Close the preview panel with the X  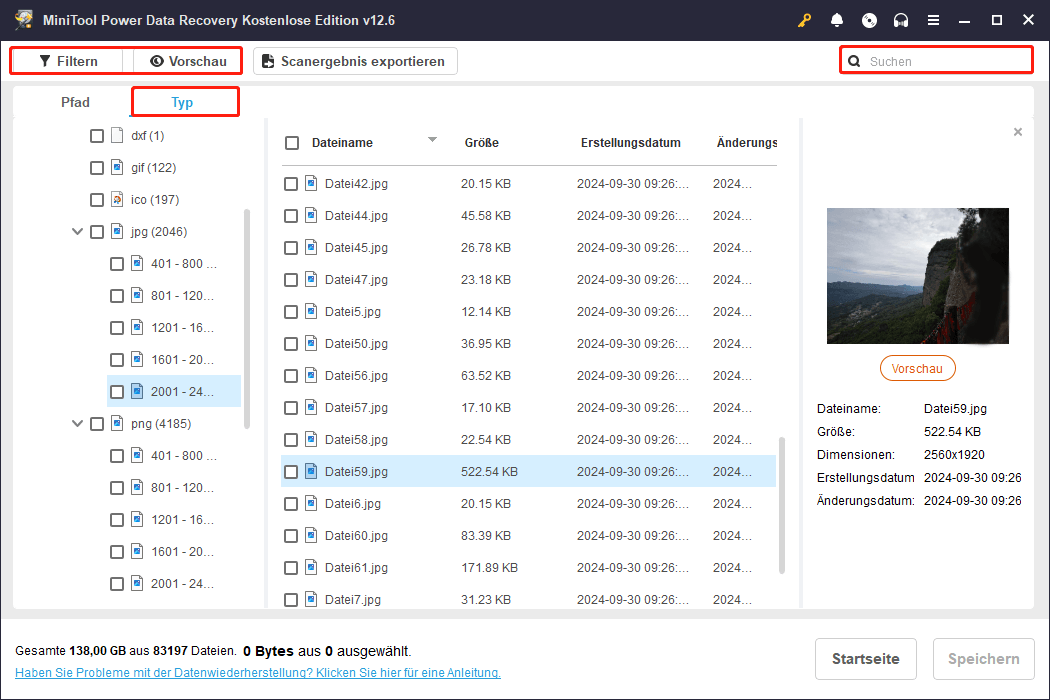point(1018,132)
